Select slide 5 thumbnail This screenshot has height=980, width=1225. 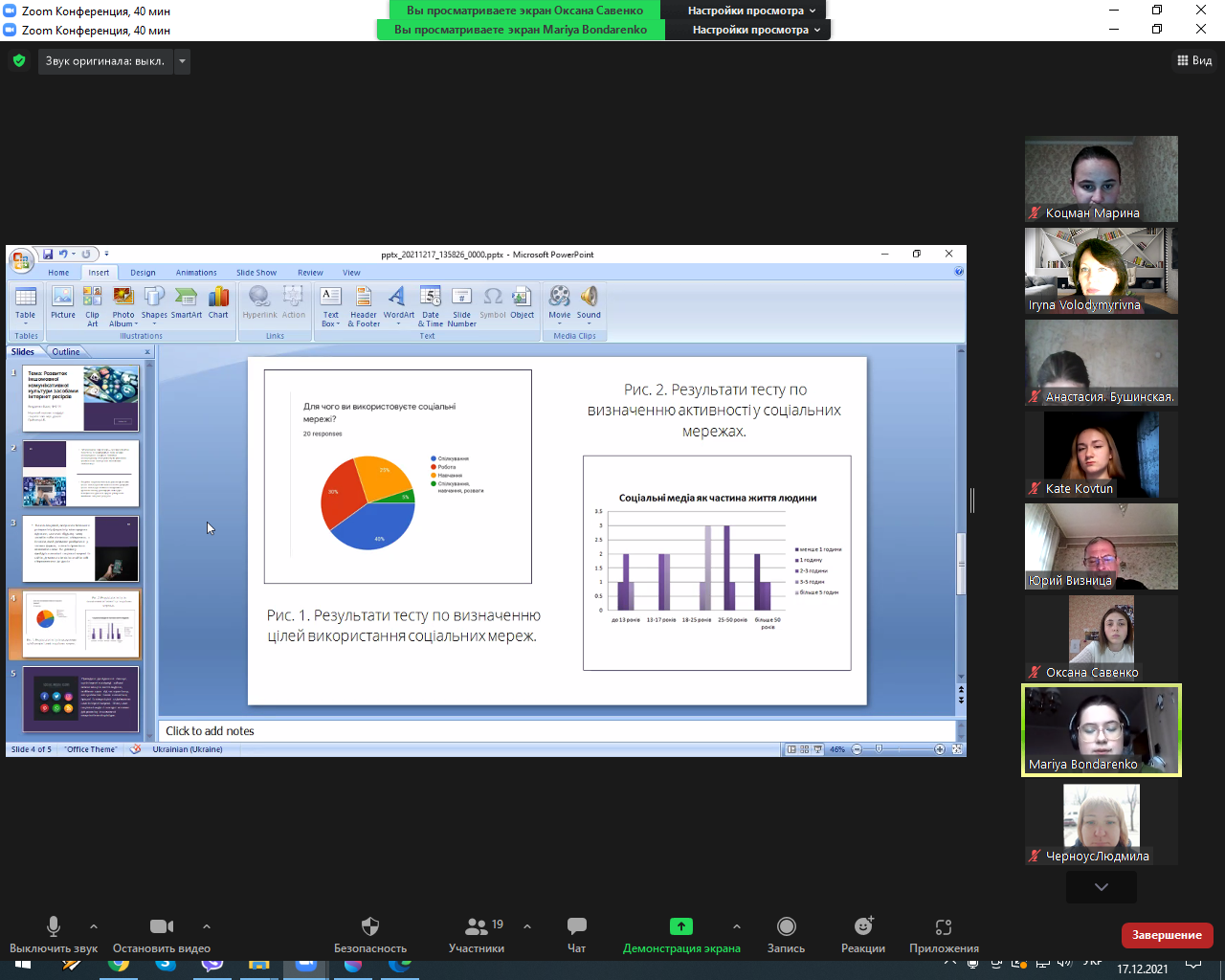(x=81, y=700)
